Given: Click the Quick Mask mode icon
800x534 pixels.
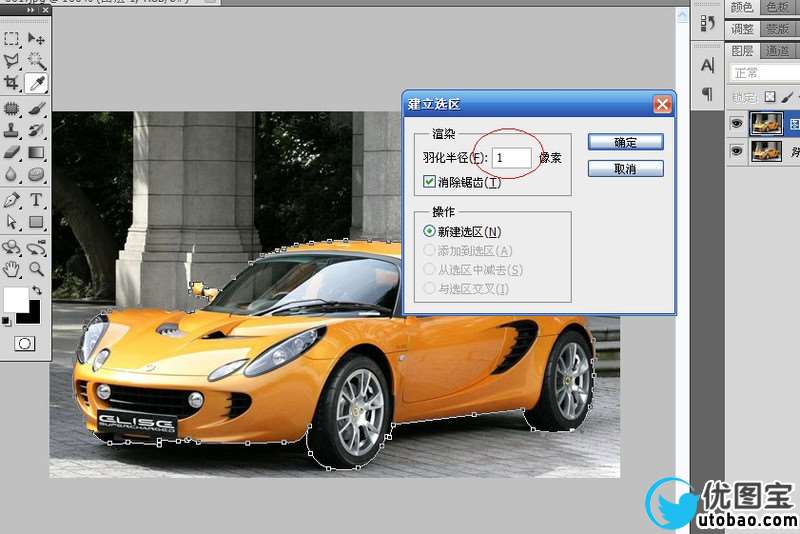Looking at the screenshot, I should [x=25, y=343].
